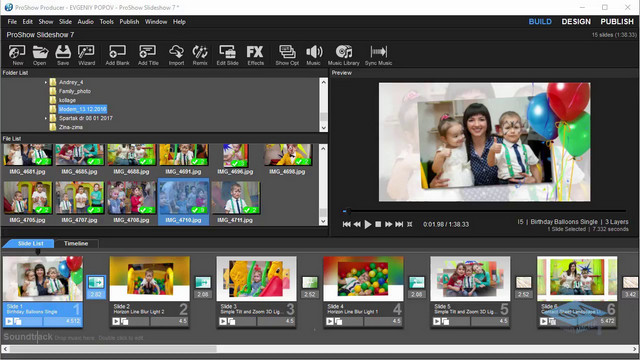The height and width of the screenshot is (360, 640).
Task: Select the Slide List tab
Action: (x=30, y=243)
